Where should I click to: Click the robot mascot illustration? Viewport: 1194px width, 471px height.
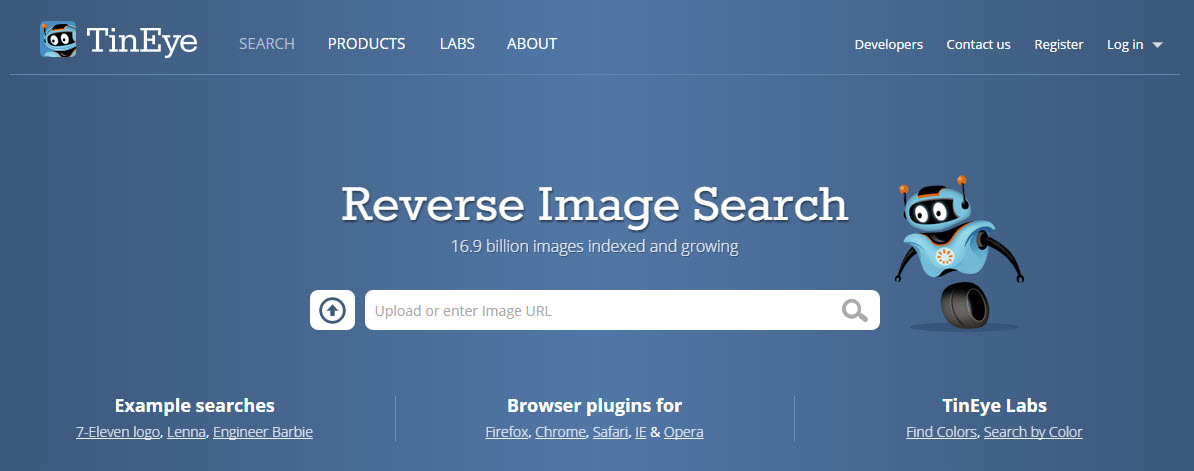pyautogui.click(x=959, y=253)
